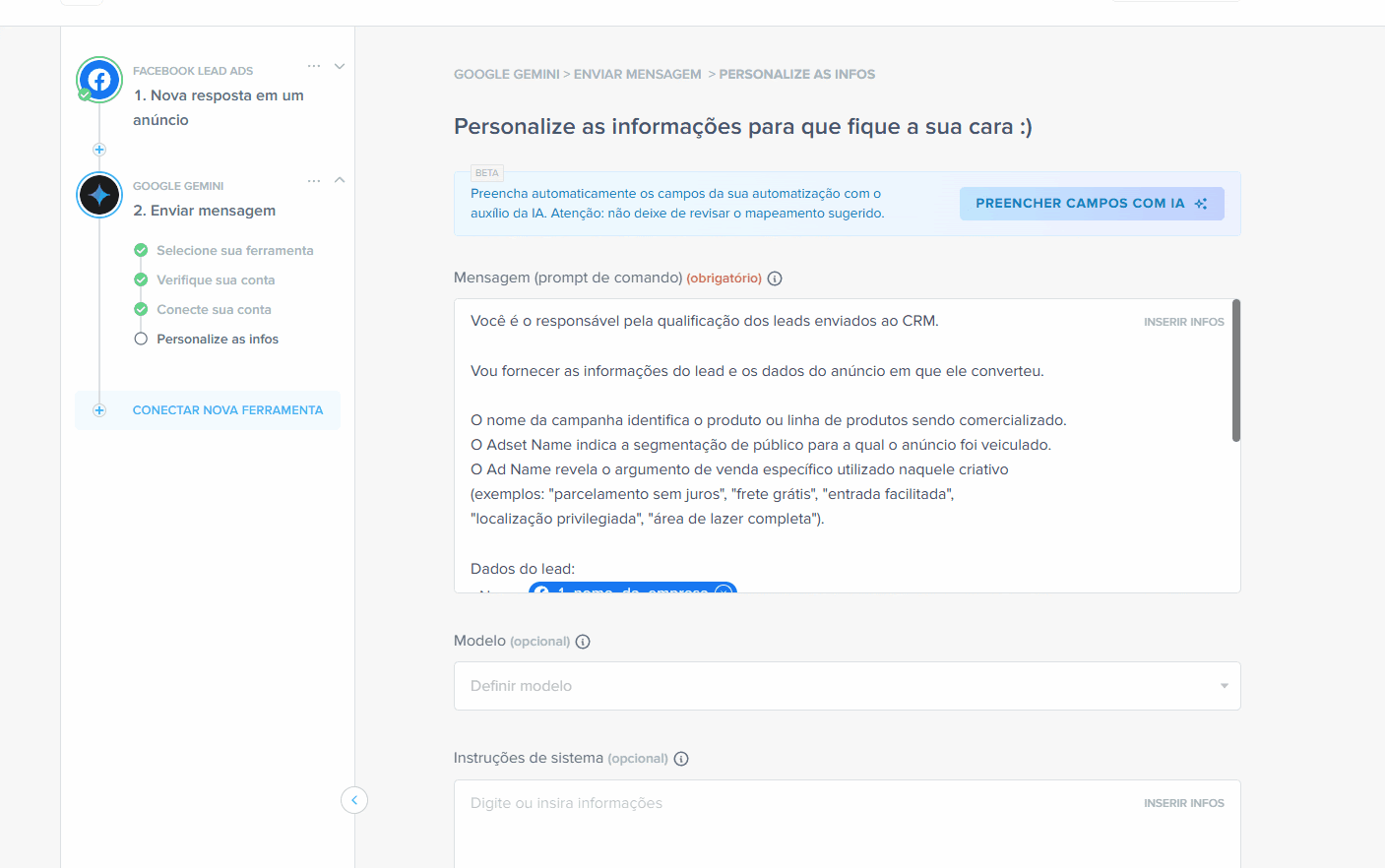Image resolution: width=1385 pixels, height=868 pixels.
Task: Expand the Facebook Lead Ads step
Action: (x=340, y=66)
